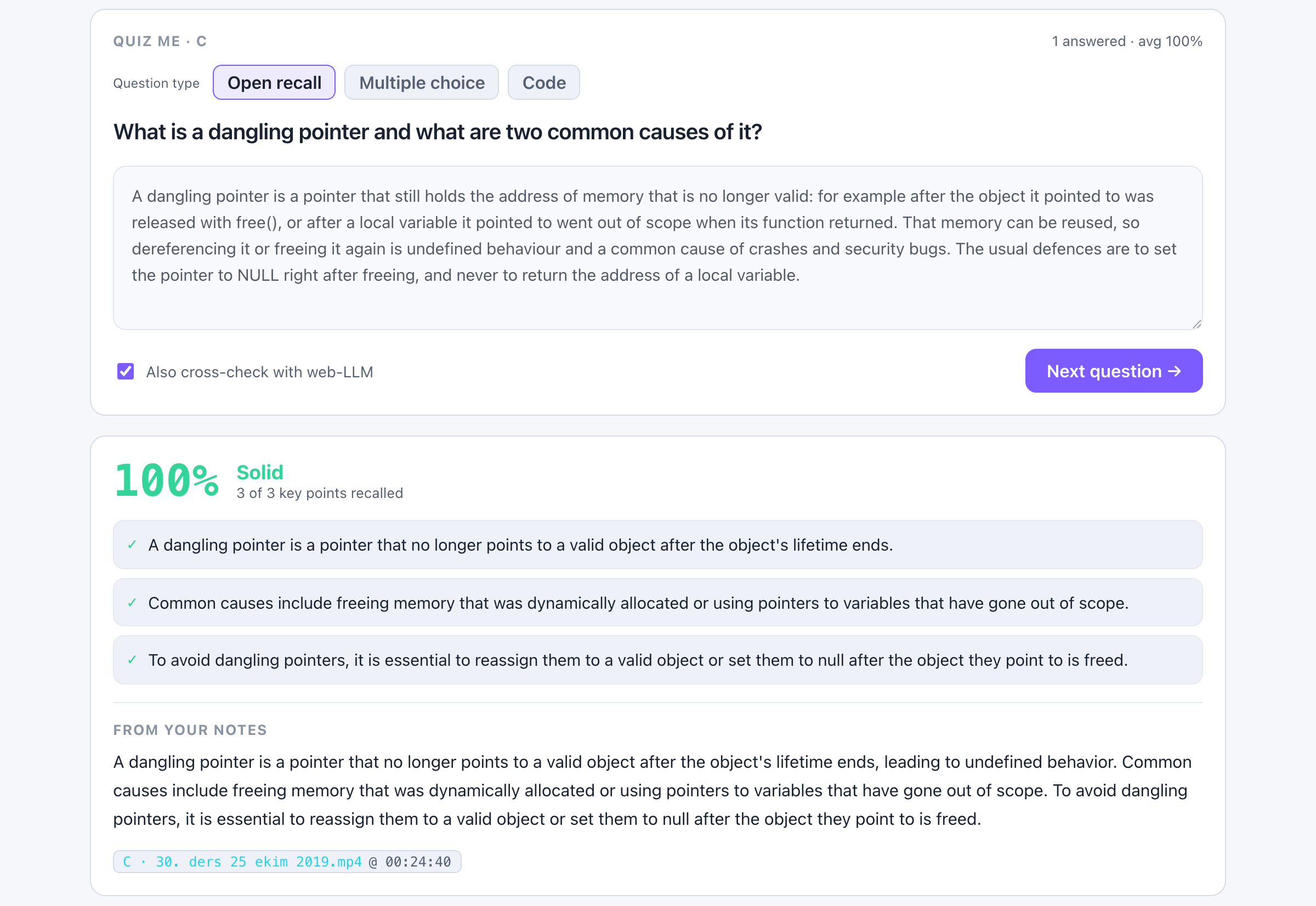
Task: Click the 00:24:40 timestamp in the source chip
Action: [418, 862]
